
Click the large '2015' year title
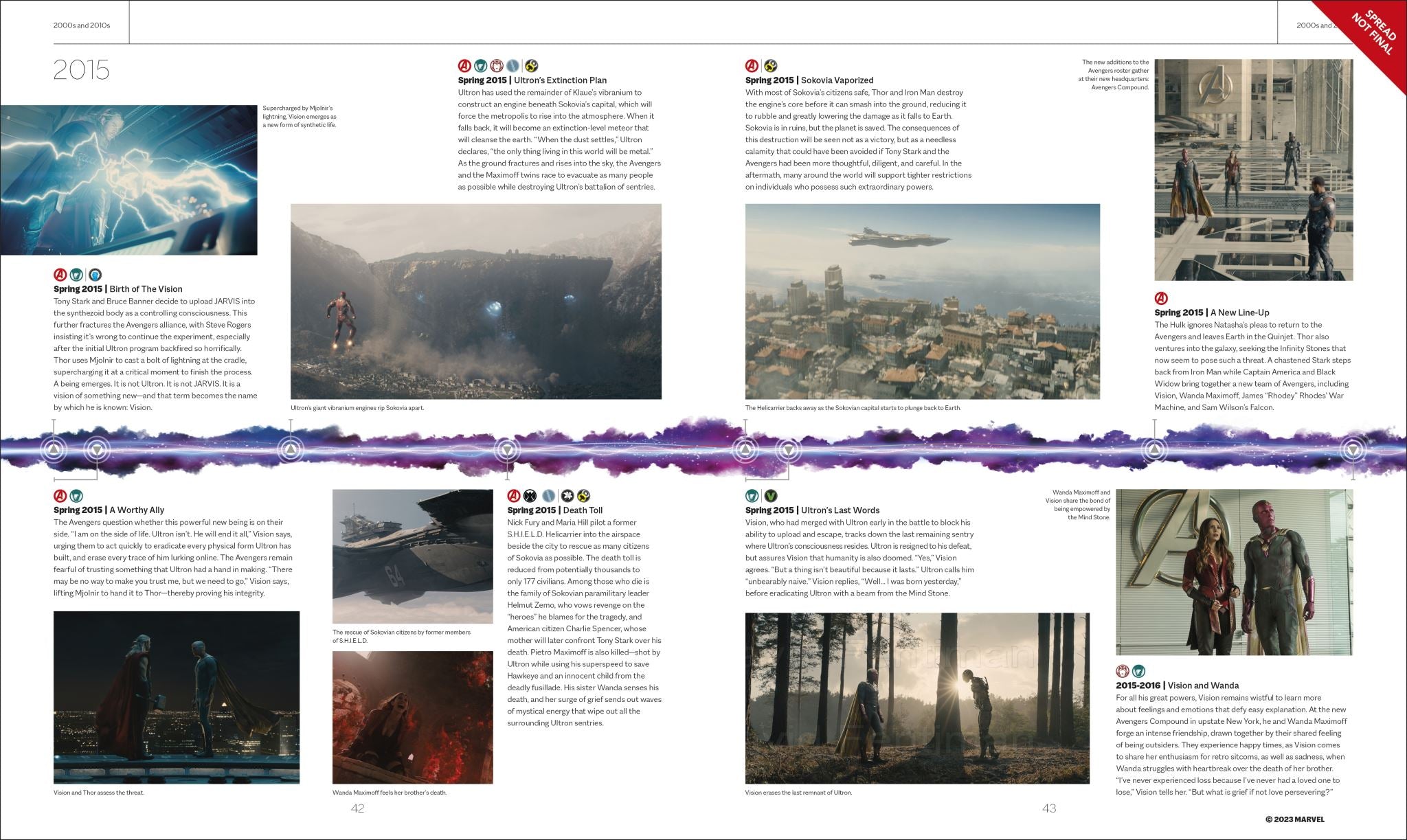(82, 70)
